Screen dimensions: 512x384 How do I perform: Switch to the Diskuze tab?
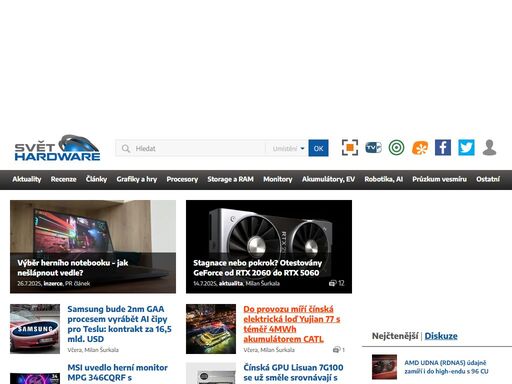[x=441, y=336]
